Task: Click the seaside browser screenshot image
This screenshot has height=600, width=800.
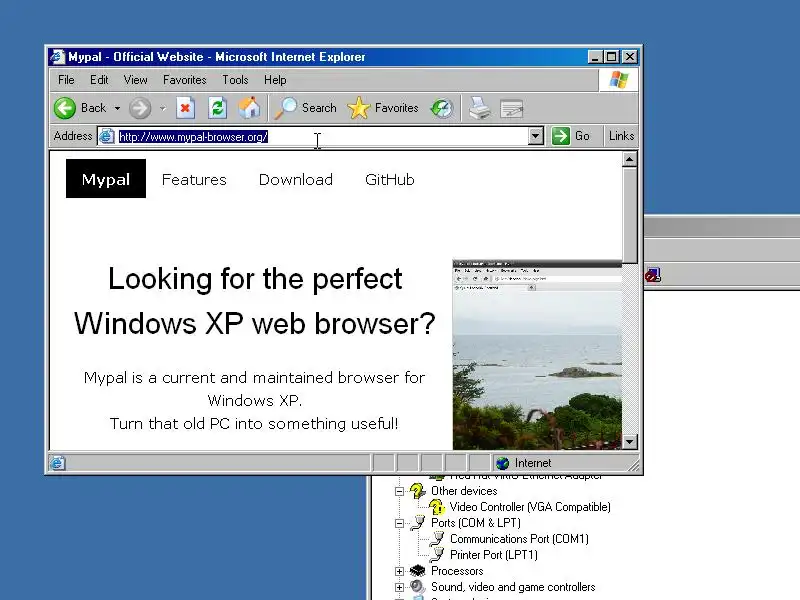Action: [x=537, y=355]
